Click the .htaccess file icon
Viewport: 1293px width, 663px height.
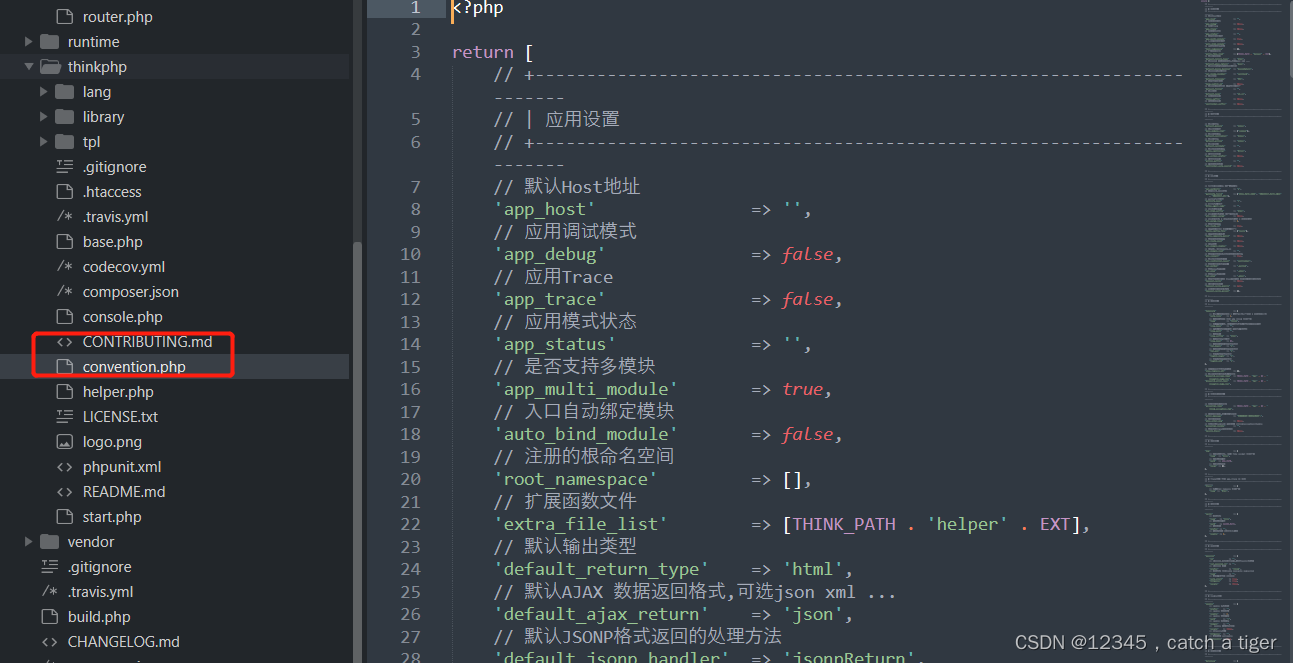(65, 192)
